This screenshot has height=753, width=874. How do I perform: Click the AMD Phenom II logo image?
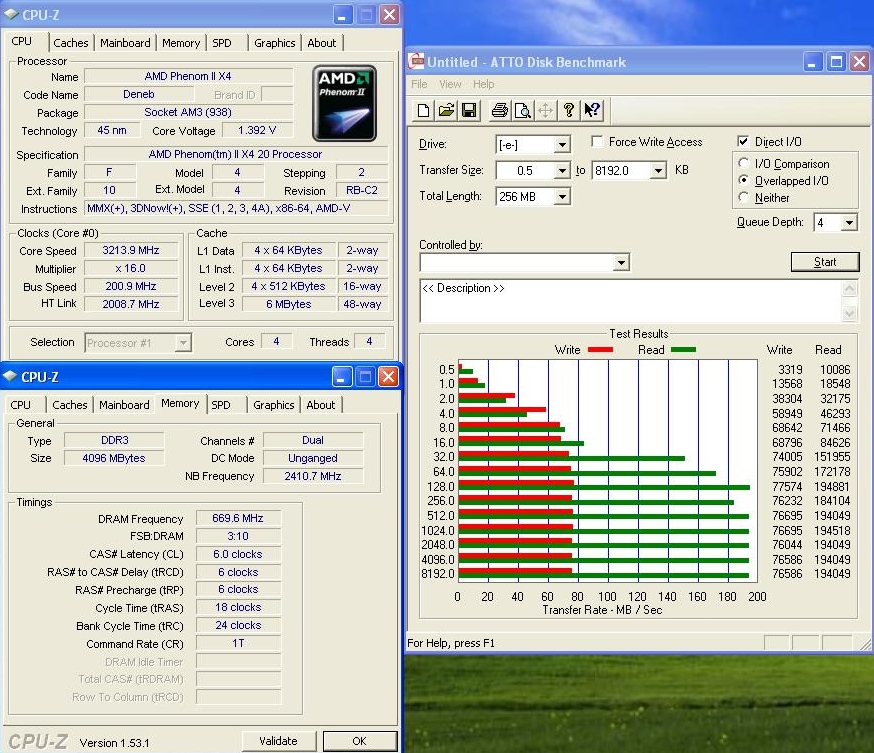(344, 103)
